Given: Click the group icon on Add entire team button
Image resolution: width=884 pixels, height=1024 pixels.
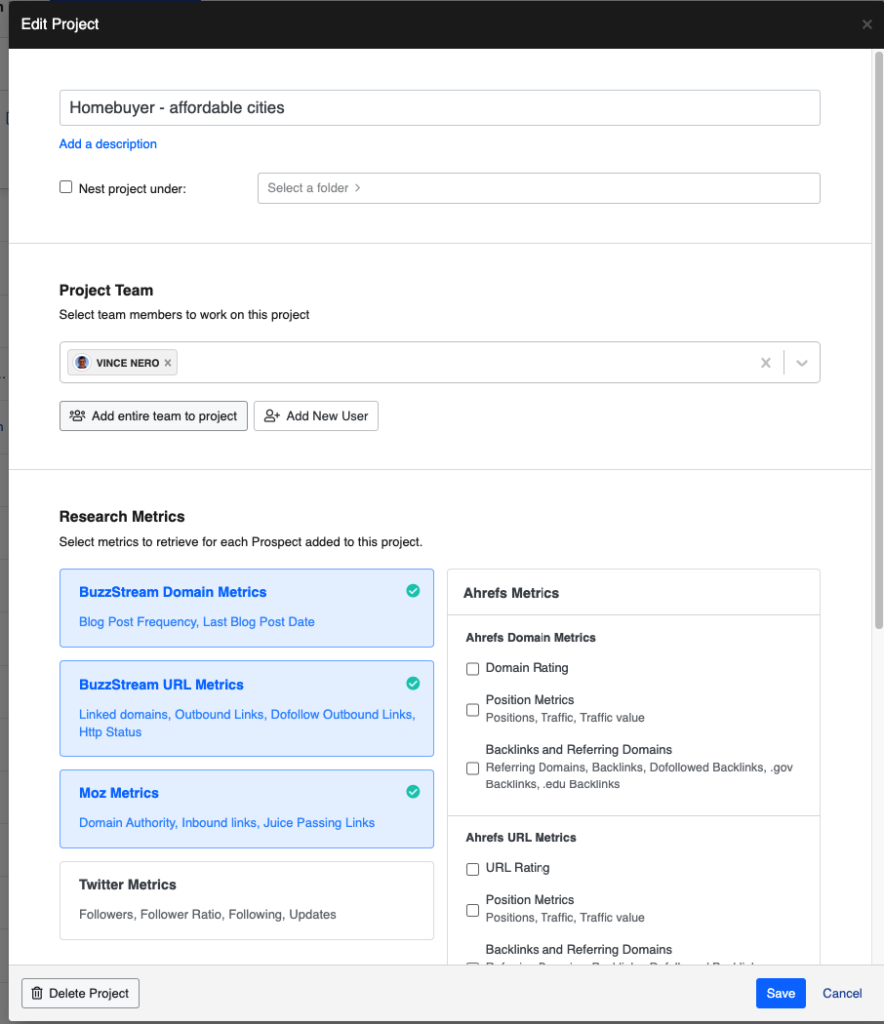Looking at the screenshot, I should [x=77, y=415].
